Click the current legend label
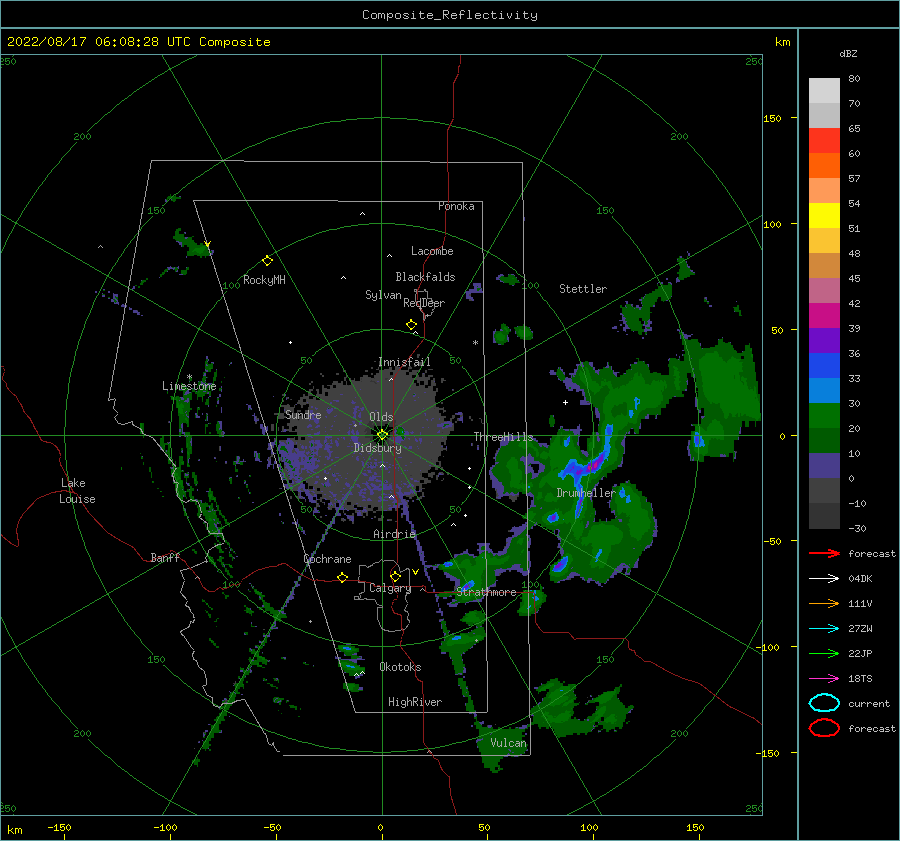The image size is (900, 841). pyautogui.click(x=869, y=703)
